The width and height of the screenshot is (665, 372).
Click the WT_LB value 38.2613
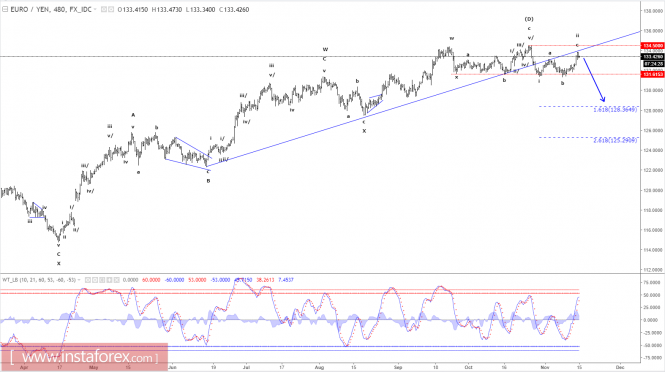point(265,280)
